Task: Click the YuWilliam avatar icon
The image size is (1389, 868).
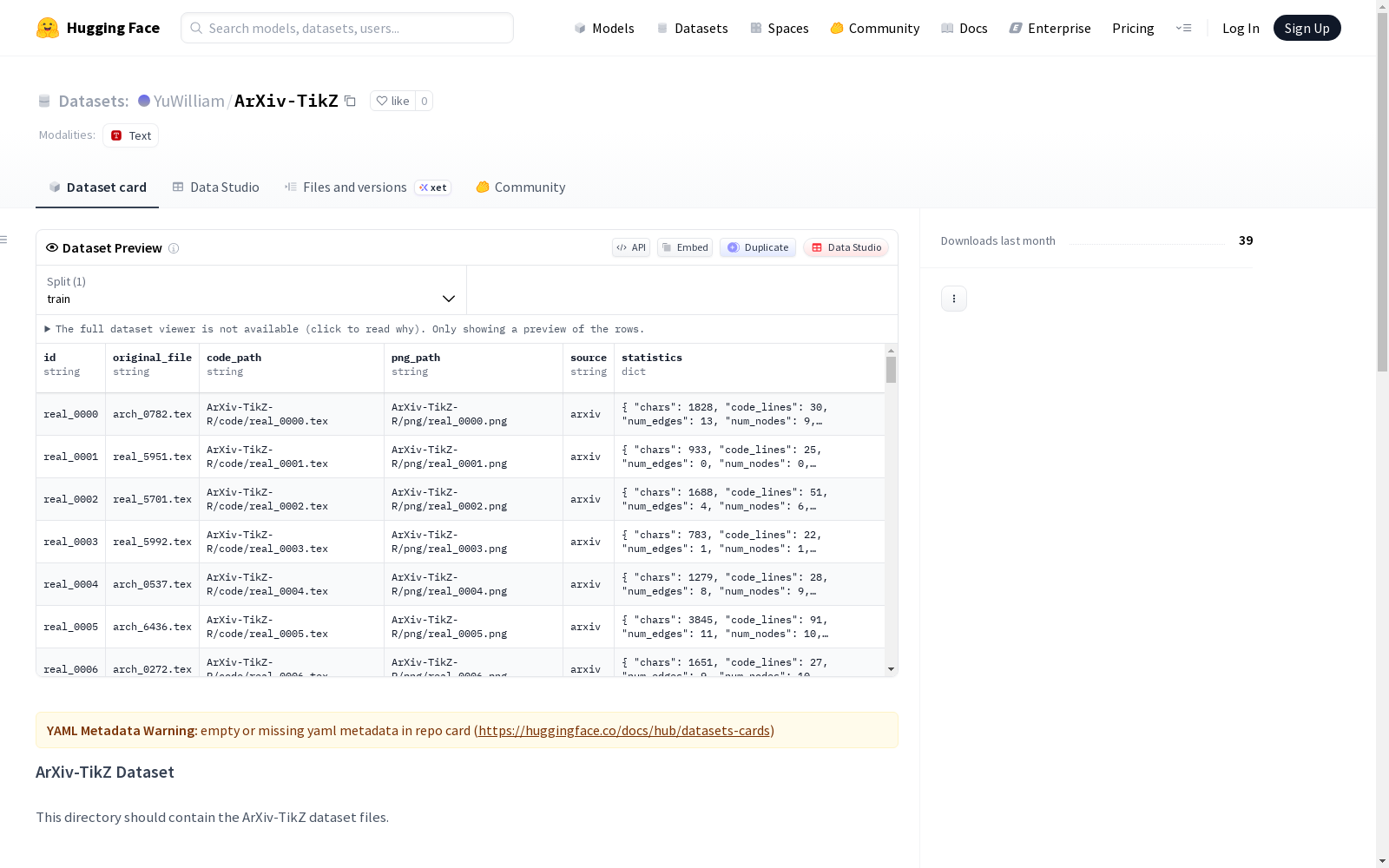Action: click(x=144, y=101)
